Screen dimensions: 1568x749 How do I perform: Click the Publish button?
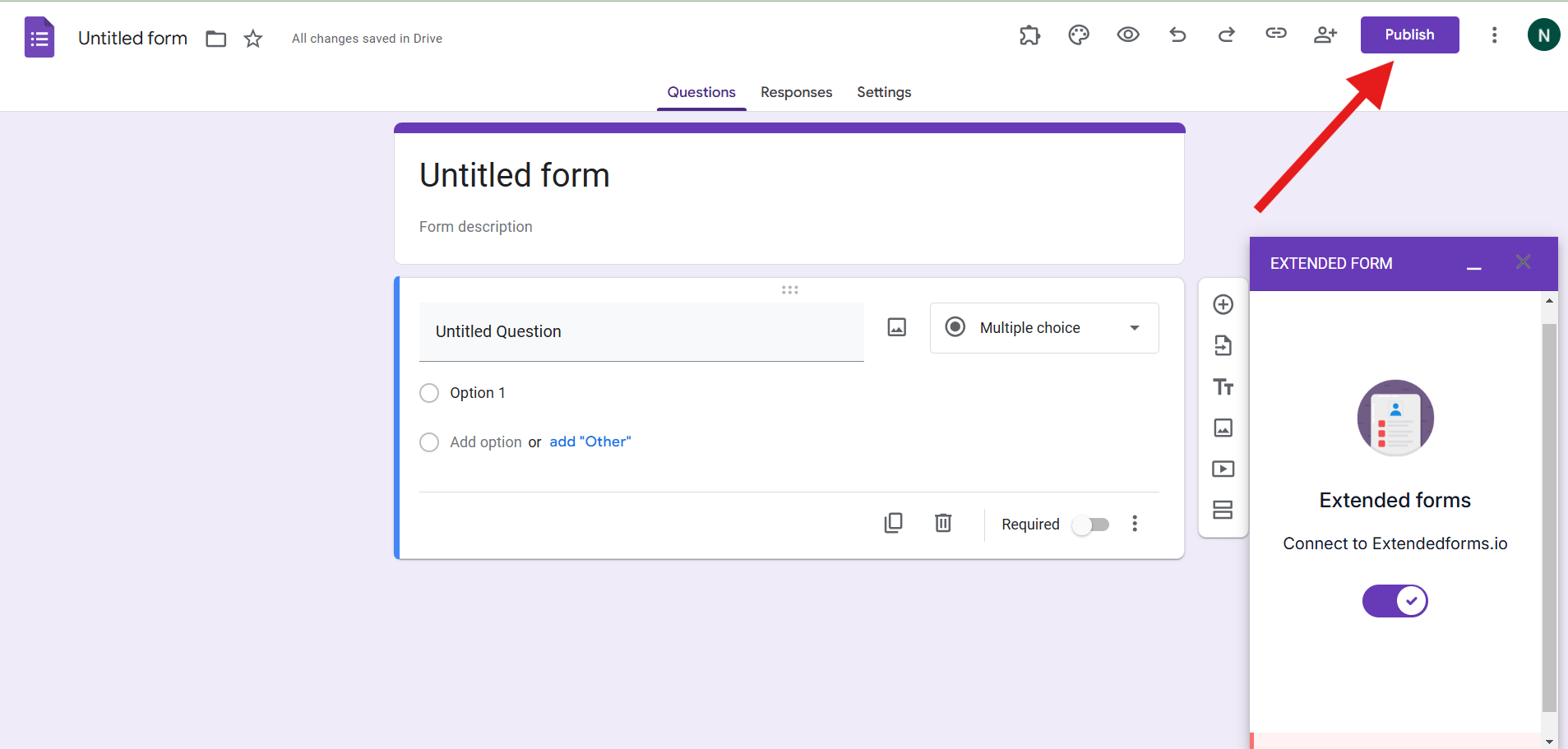pyautogui.click(x=1409, y=35)
